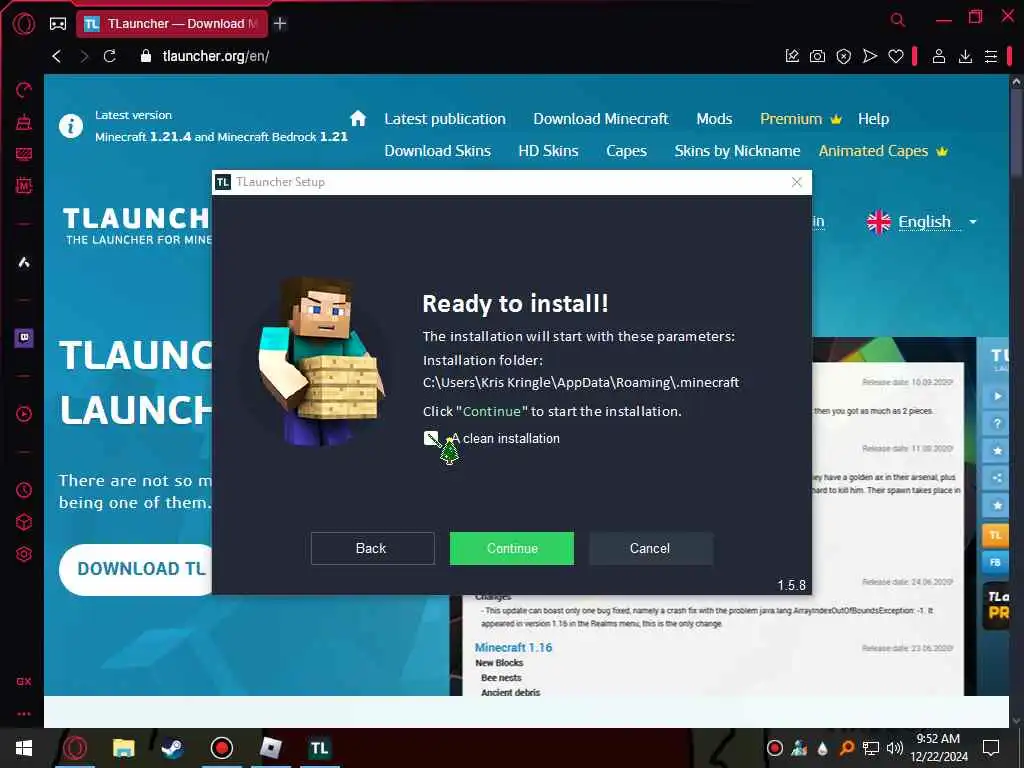Search tabs with the magnifier icon

click(x=898, y=20)
